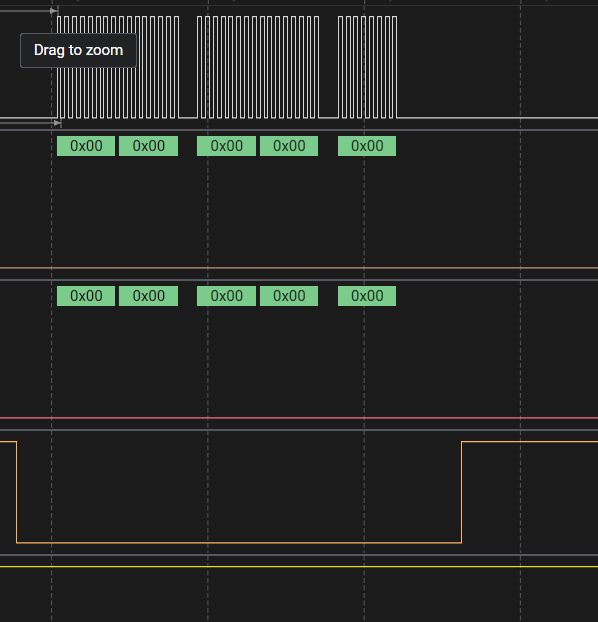Click the lower measurement arrow marker below the clock
Screen dimensions: 598x622
[58, 123]
